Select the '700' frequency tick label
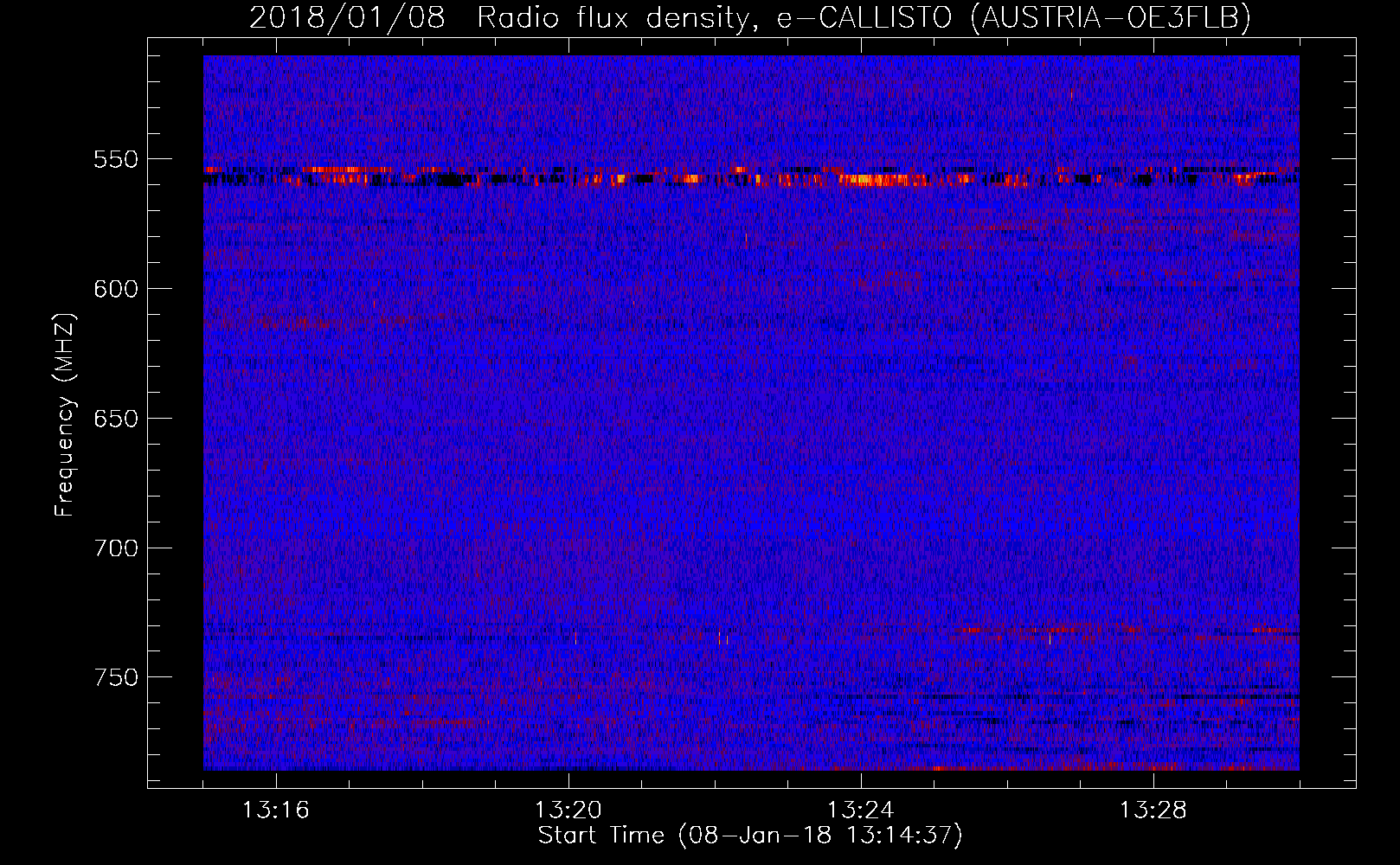The width and height of the screenshot is (1400, 865). [x=116, y=548]
